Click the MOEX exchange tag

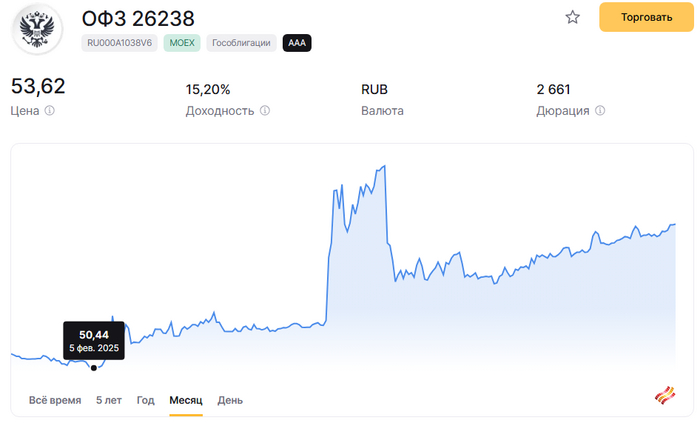pos(182,43)
